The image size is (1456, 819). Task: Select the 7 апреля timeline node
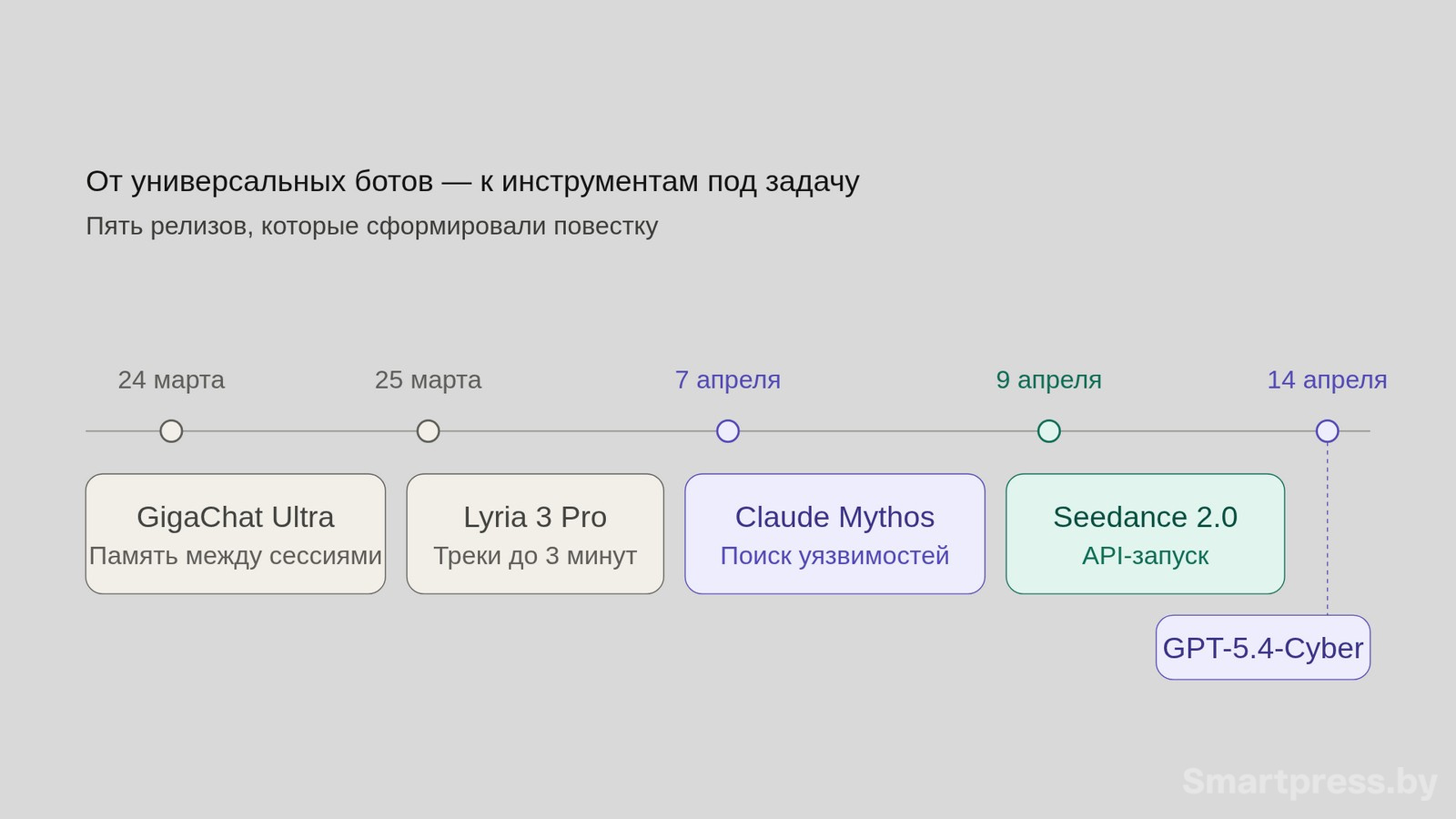tap(727, 430)
